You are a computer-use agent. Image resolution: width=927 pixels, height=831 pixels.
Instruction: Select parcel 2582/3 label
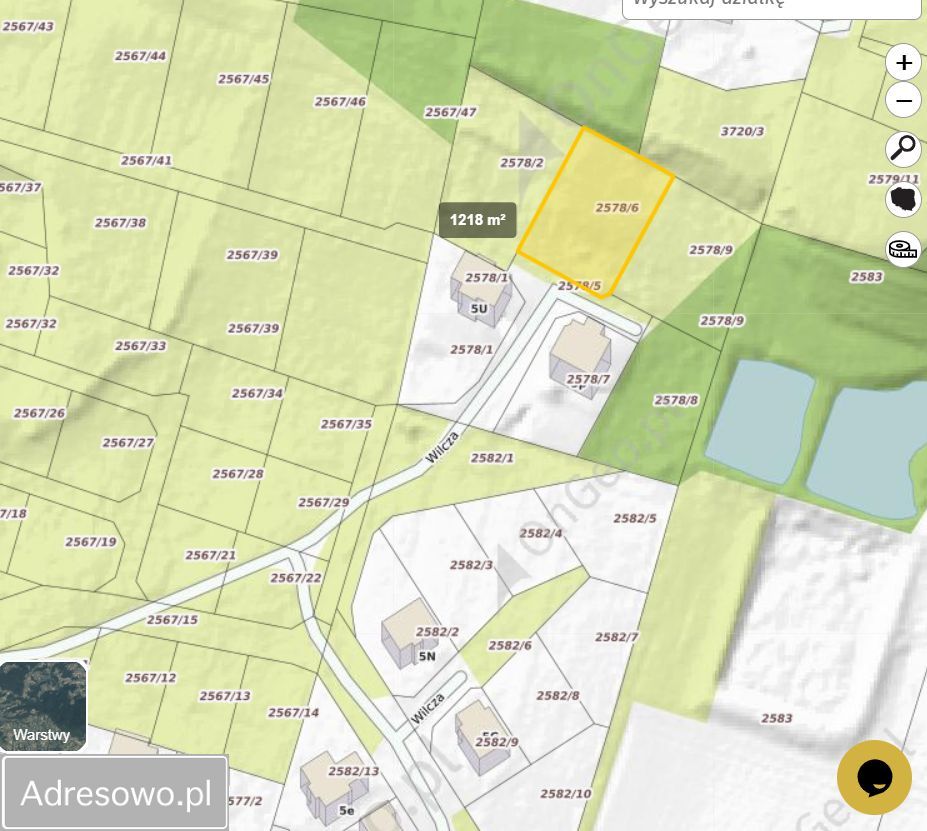[x=471, y=565]
